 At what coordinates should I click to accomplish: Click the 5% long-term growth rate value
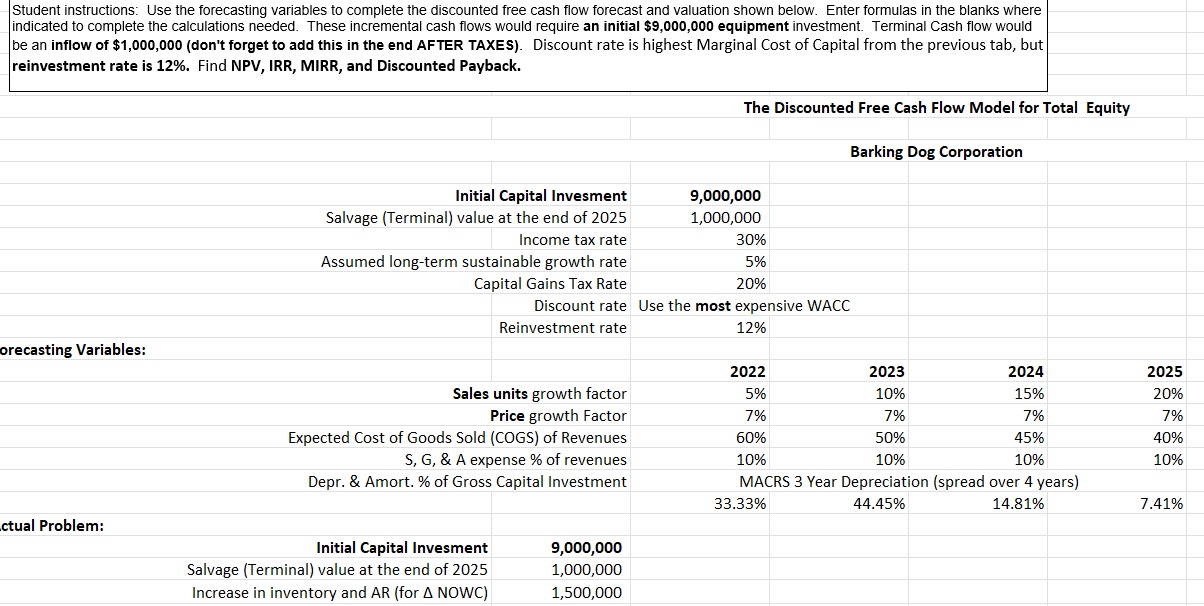click(755, 261)
